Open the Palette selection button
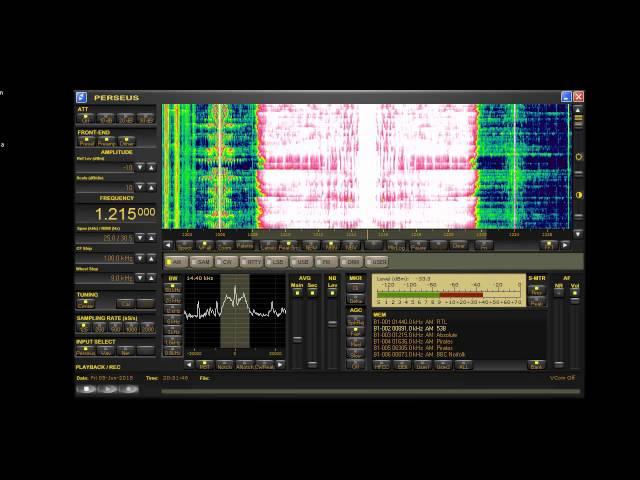This screenshot has height=480, width=640. 244,245
